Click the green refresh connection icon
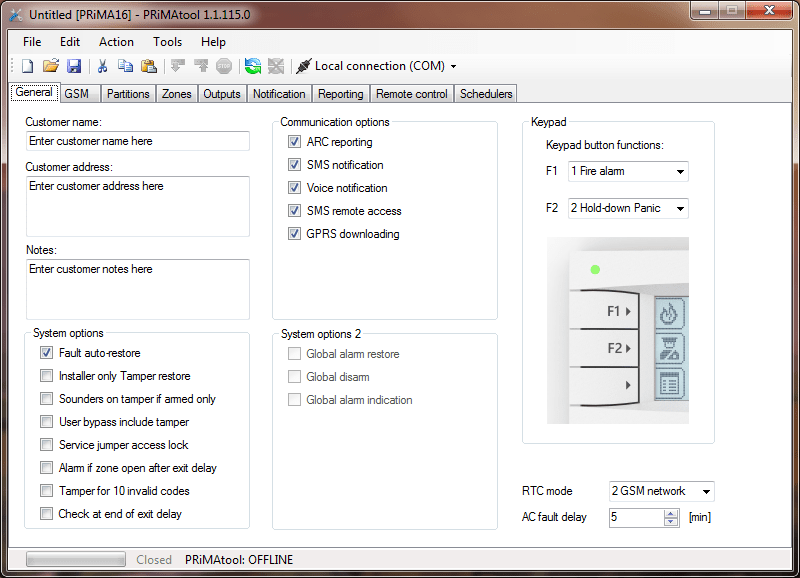Viewport: 800px width, 578px height. (x=253, y=66)
